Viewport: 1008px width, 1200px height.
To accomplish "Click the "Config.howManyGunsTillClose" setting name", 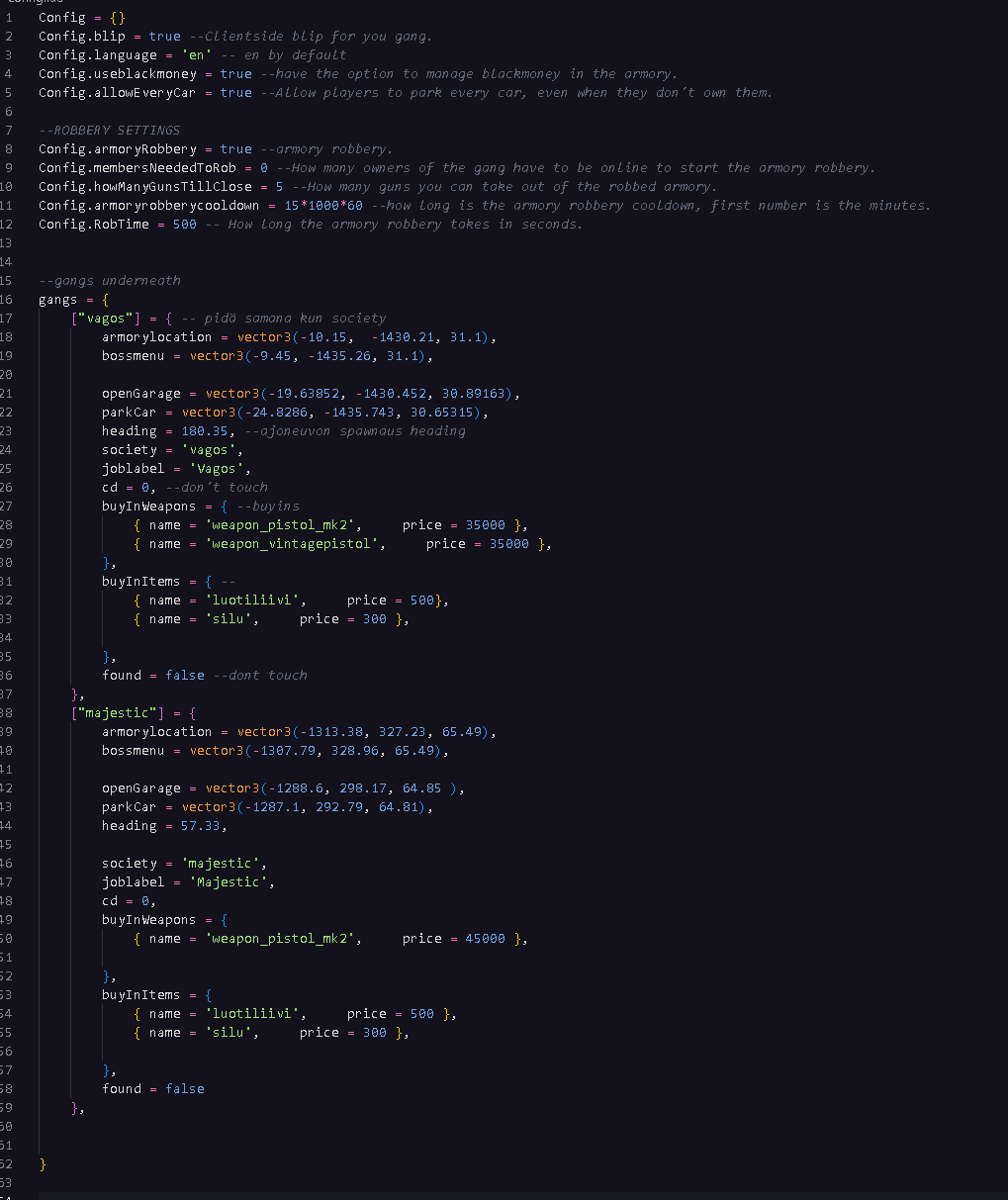I will (145, 187).
